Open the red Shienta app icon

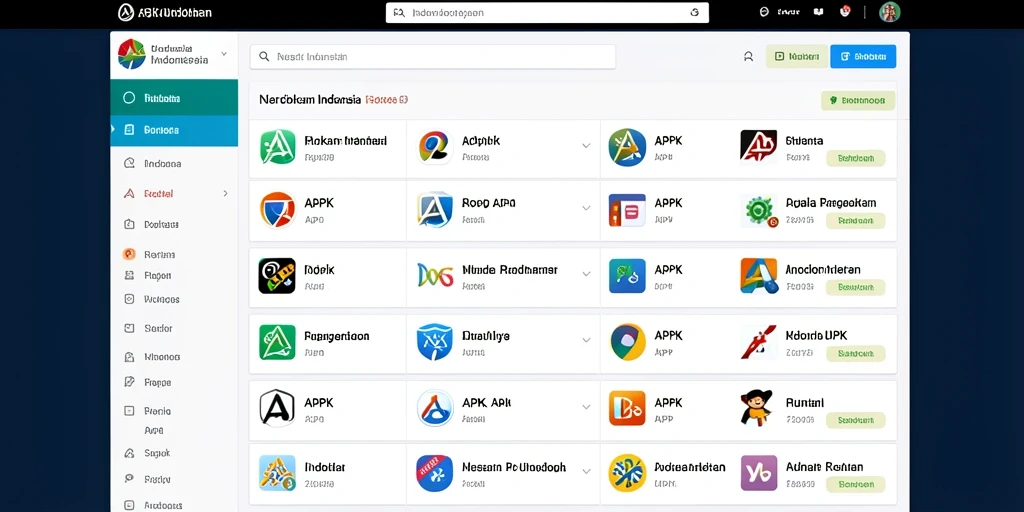[758, 146]
